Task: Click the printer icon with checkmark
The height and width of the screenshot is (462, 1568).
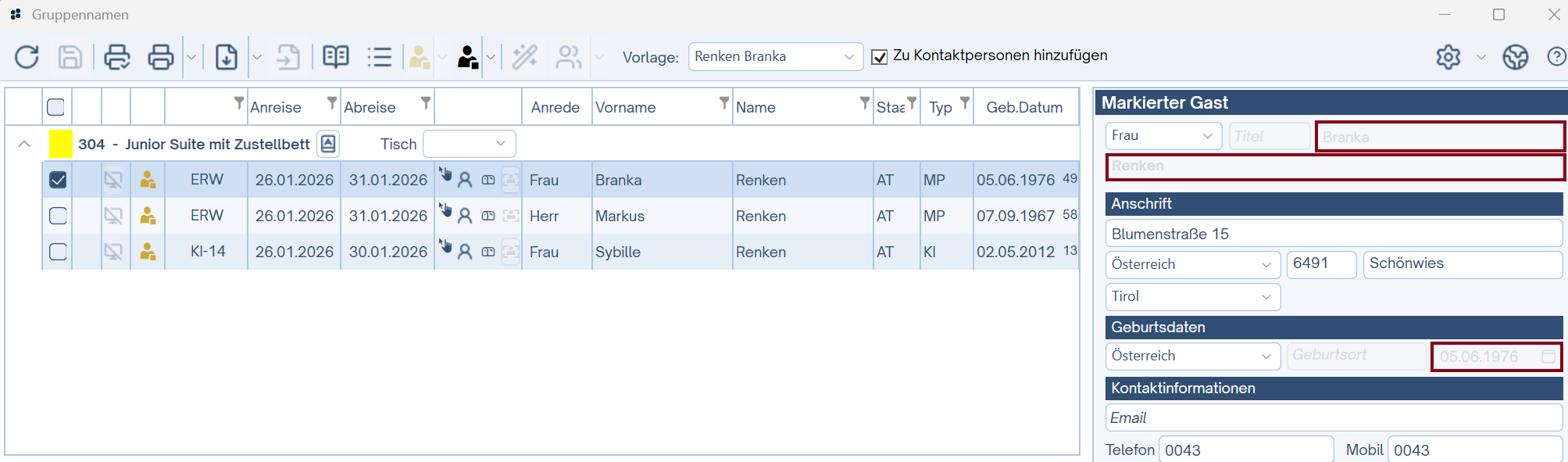Action: [x=117, y=57]
